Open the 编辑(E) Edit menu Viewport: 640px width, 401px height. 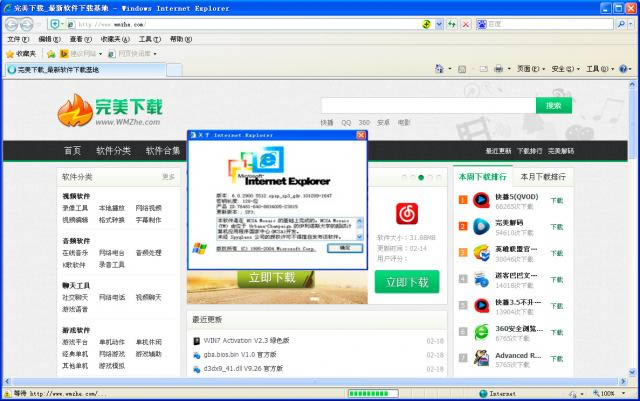coord(49,39)
